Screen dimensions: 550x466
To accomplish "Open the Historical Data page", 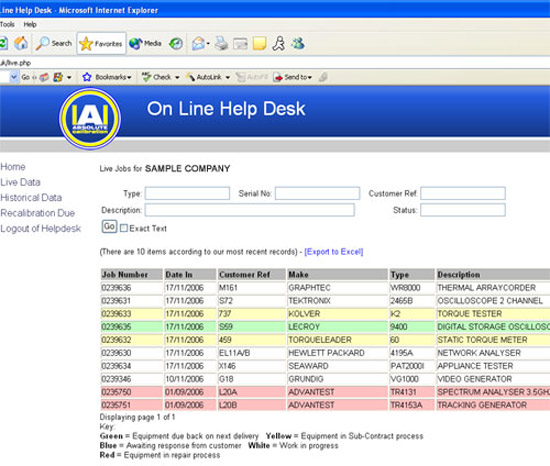I will pyautogui.click(x=31, y=198).
